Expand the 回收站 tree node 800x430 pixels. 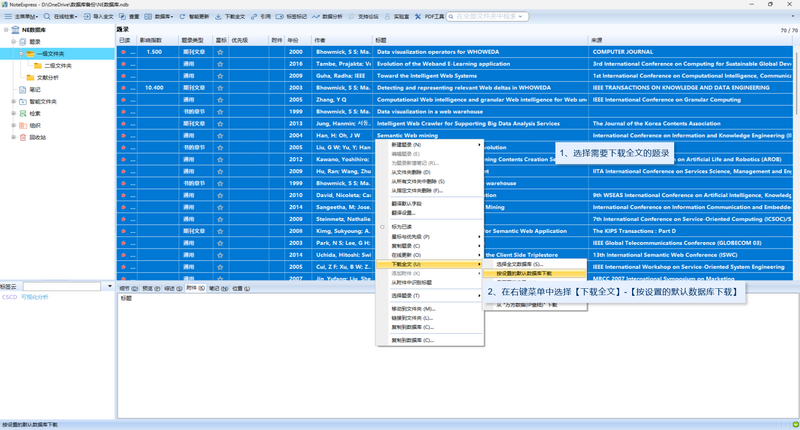[x=14, y=137]
